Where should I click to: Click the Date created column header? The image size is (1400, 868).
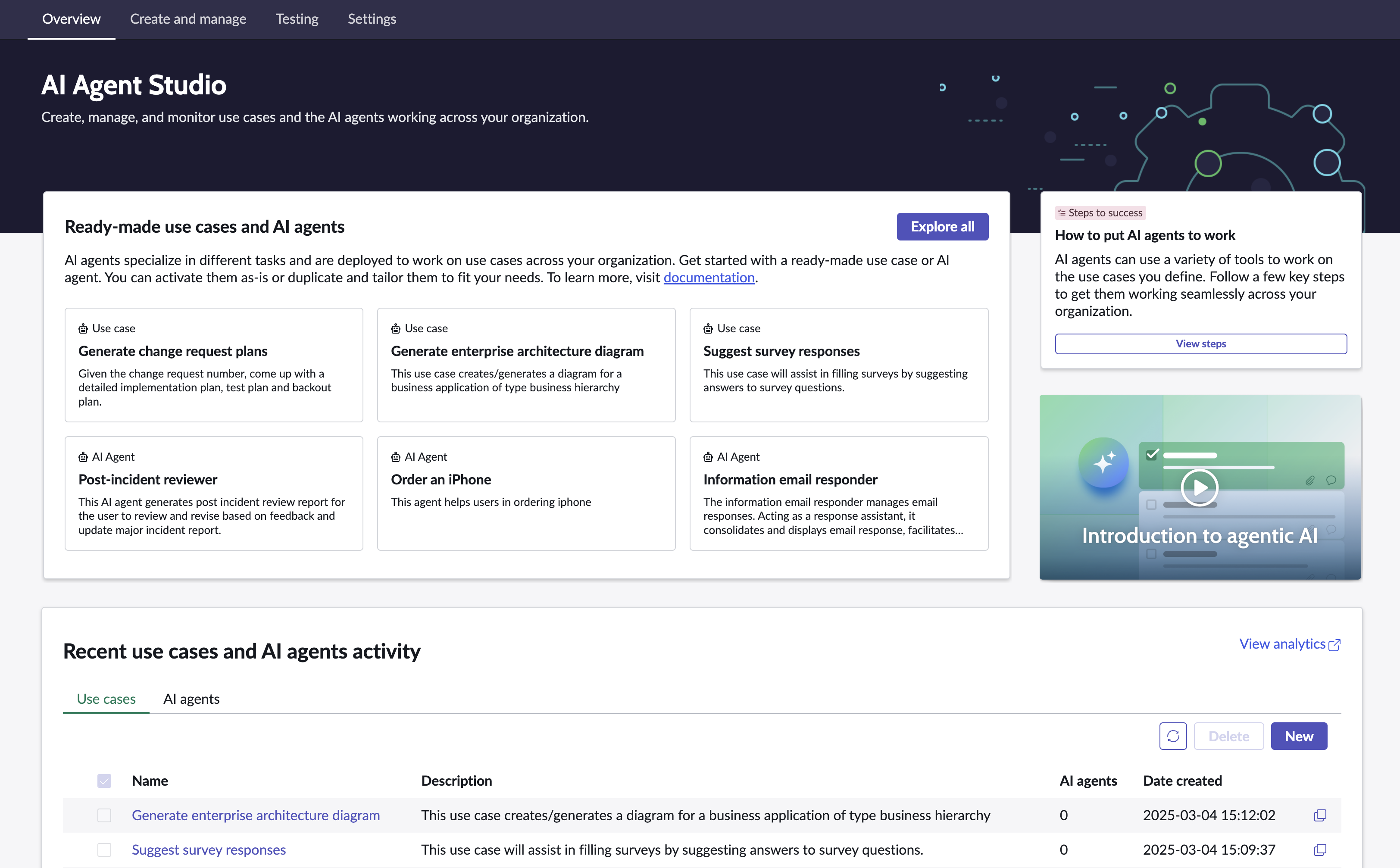click(x=1182, y=781)
